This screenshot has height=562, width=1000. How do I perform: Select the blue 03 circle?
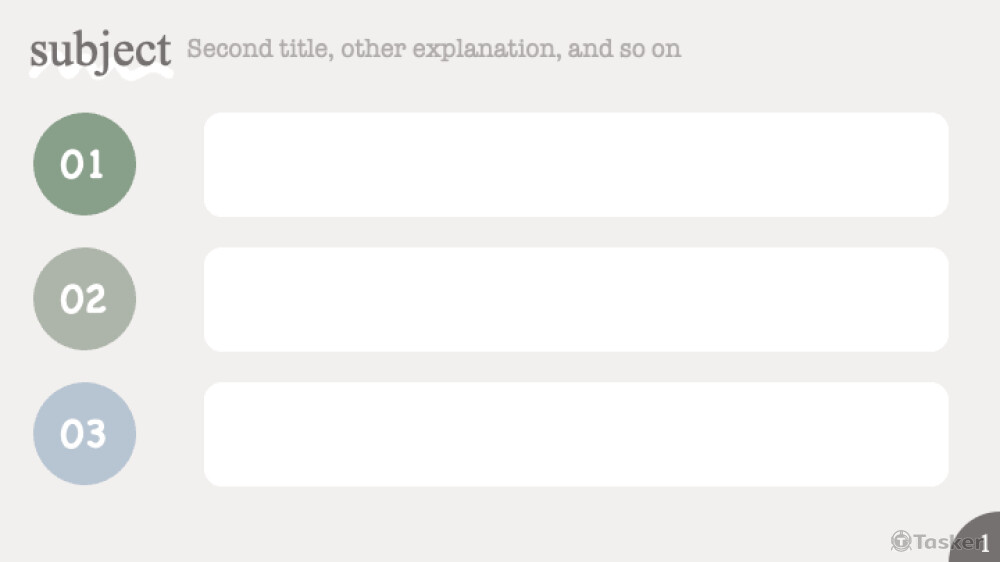[85, 434]
